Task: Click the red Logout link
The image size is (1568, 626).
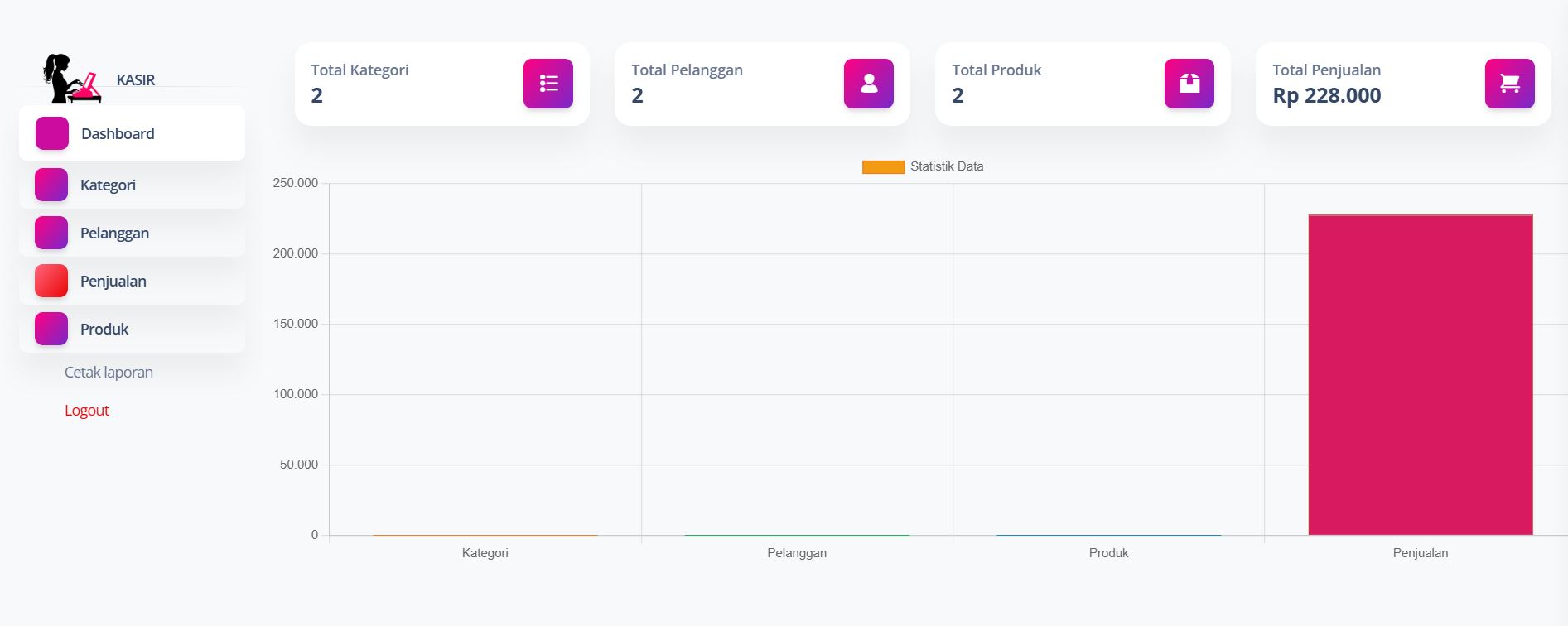Action: click(x=87, y=411)
